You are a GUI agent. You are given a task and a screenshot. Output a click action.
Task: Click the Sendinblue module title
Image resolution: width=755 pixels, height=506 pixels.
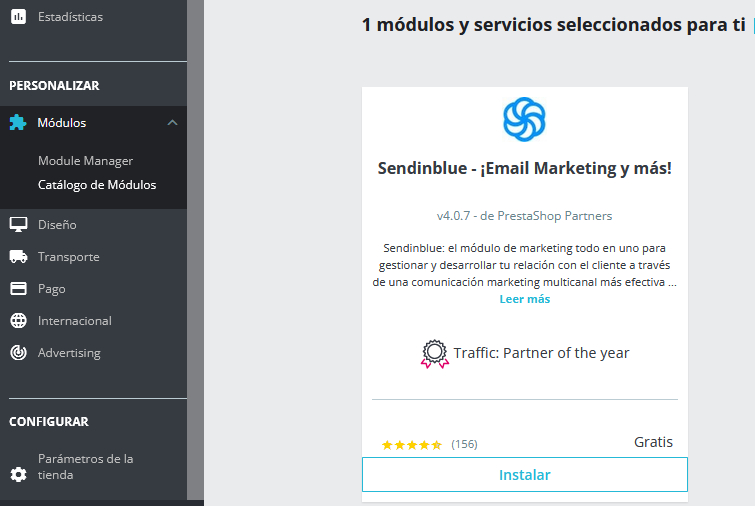[524, 168]
